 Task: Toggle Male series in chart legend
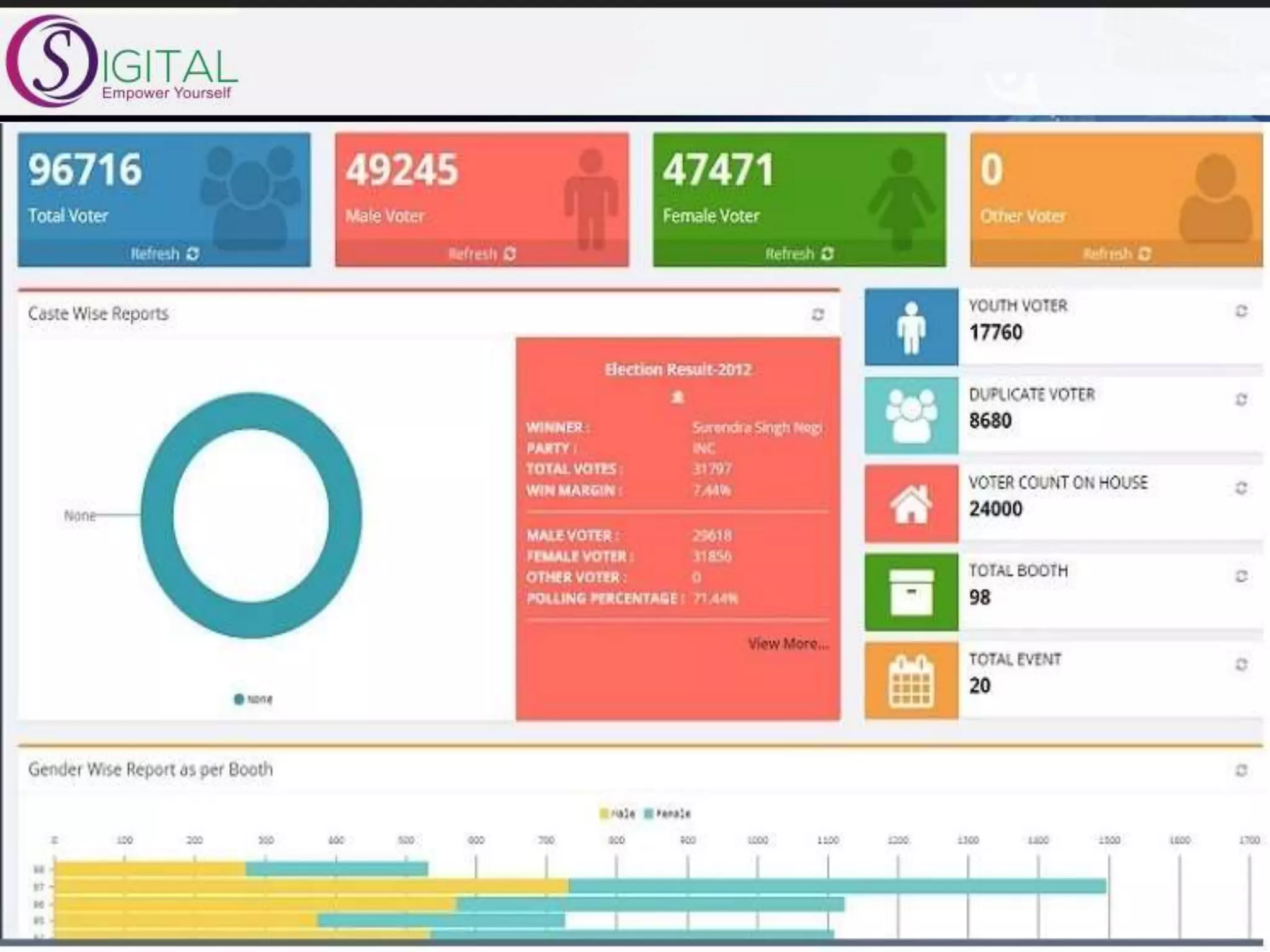618,813
